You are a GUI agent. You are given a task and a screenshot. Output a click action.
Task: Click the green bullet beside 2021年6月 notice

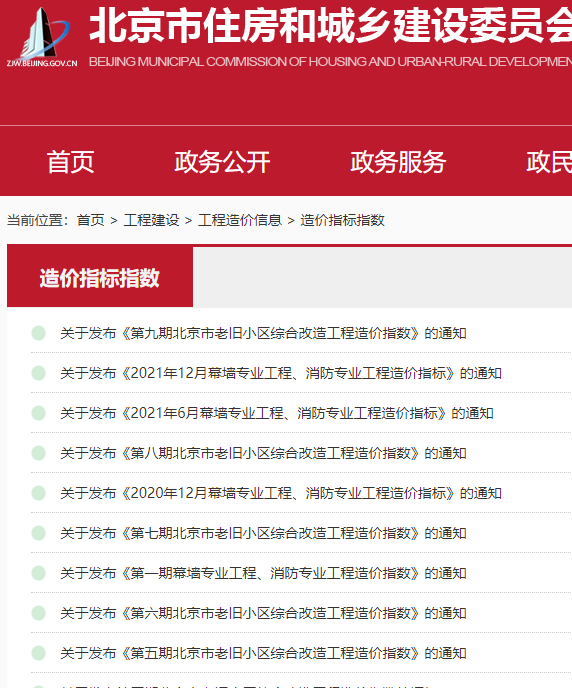pyautogui.click(x=39, y=413)
